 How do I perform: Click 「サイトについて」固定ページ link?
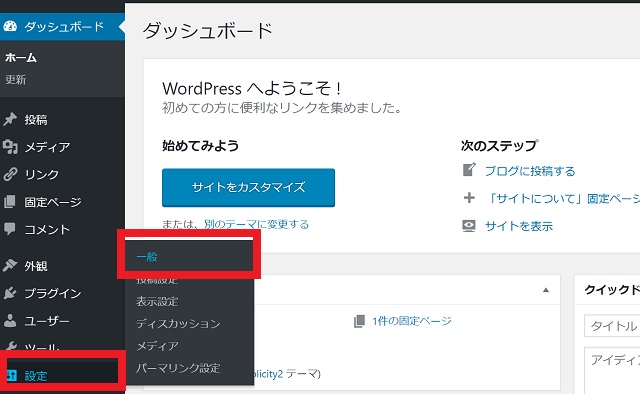(563, 199)
